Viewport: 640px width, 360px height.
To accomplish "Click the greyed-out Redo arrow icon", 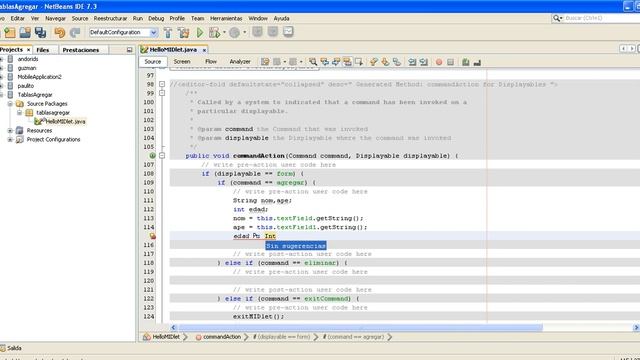I will coord(75,32).
